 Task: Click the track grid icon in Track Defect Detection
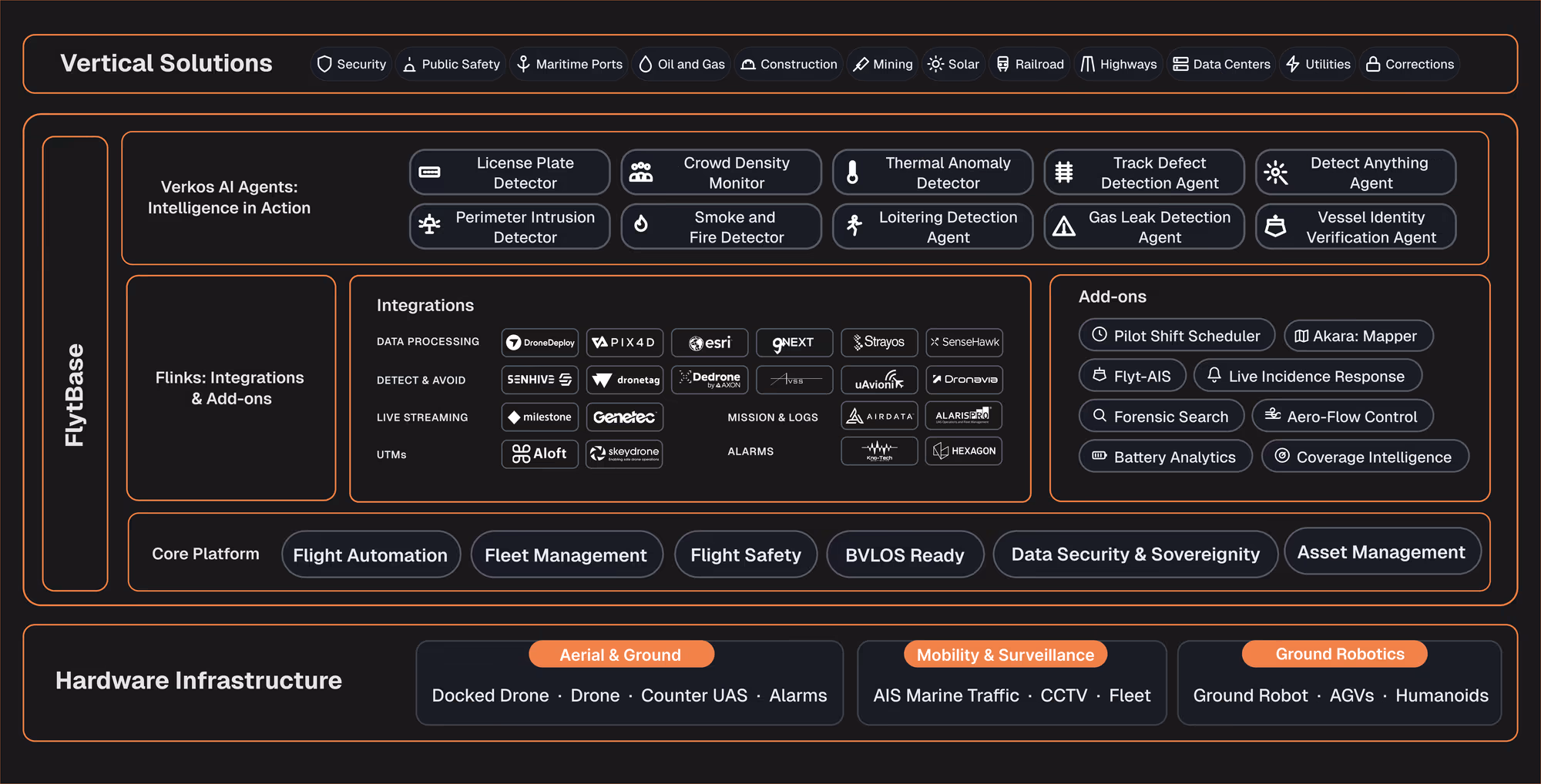pyautogui.click(x=1064, y=172)
